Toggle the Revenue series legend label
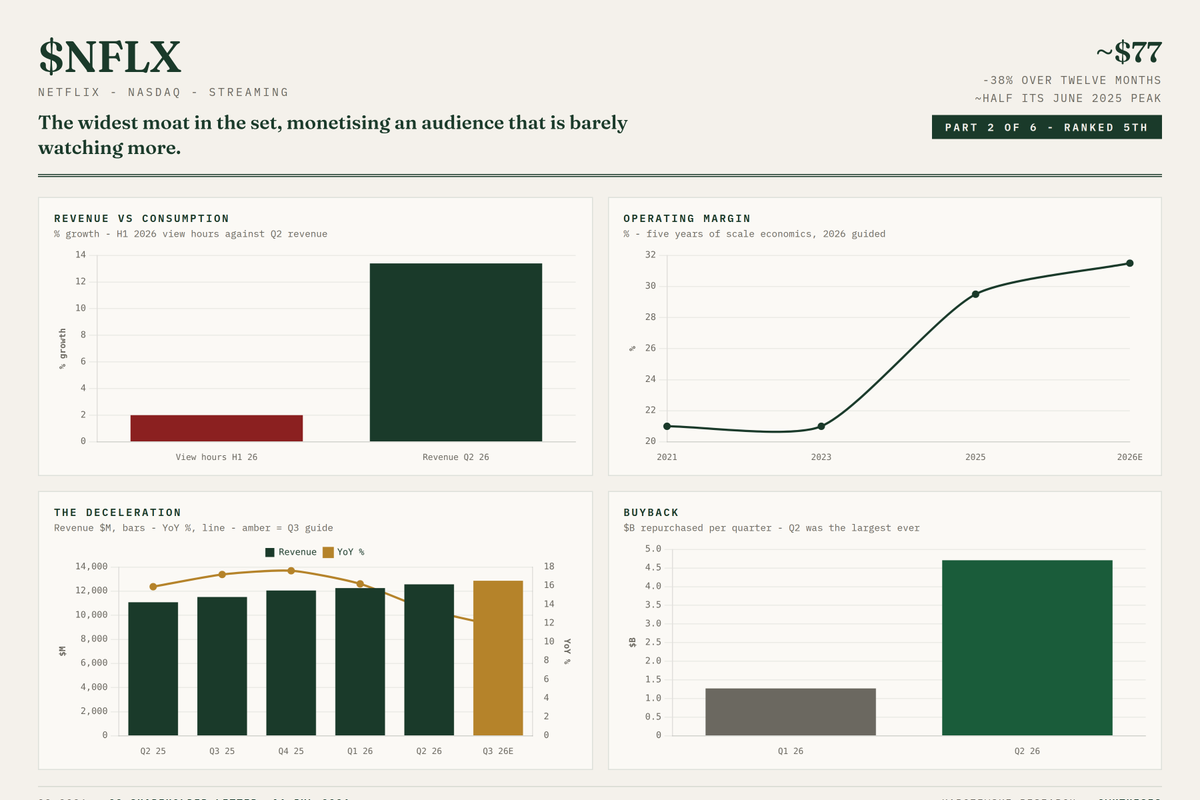 tap(297, 552)
